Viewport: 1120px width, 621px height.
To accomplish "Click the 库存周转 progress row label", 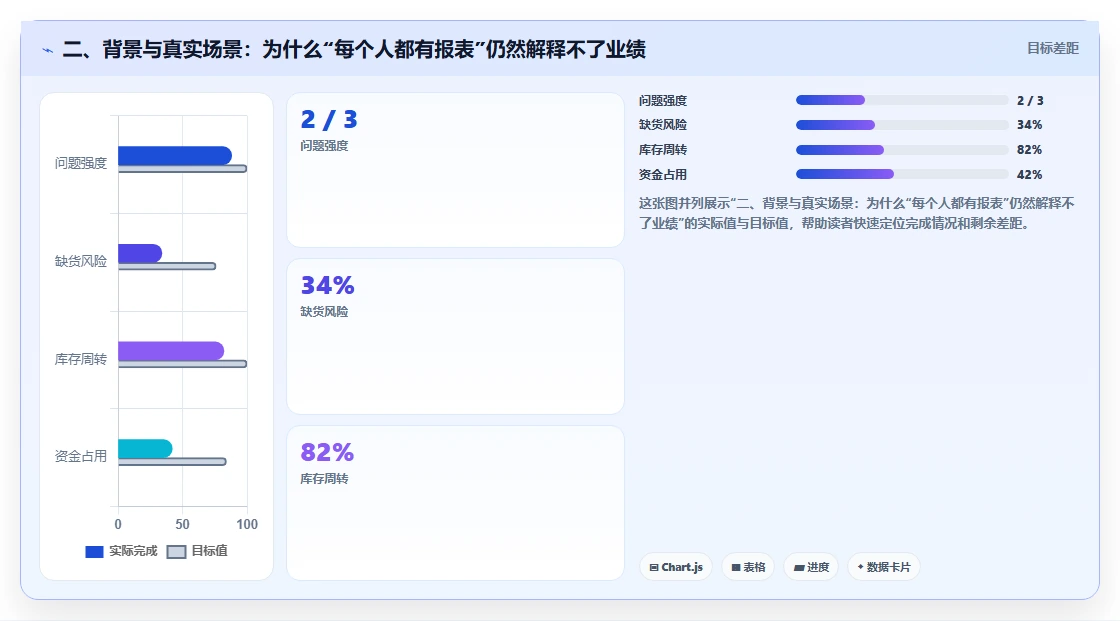I will pos(663,150).
